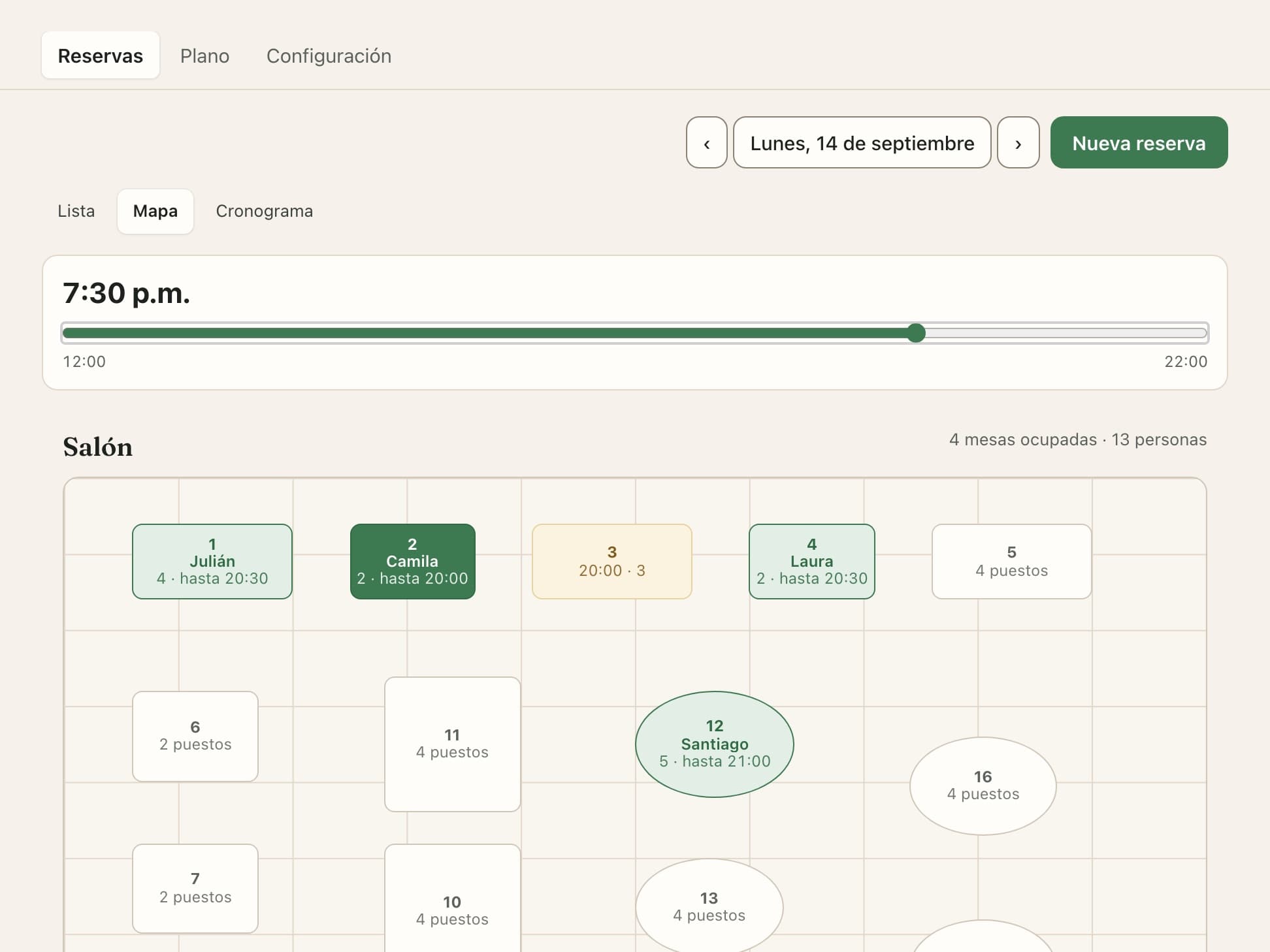Screen dimensions: 1270x952
Task: Select round table 16 with 4 puestos
Action: coord(983,786)
